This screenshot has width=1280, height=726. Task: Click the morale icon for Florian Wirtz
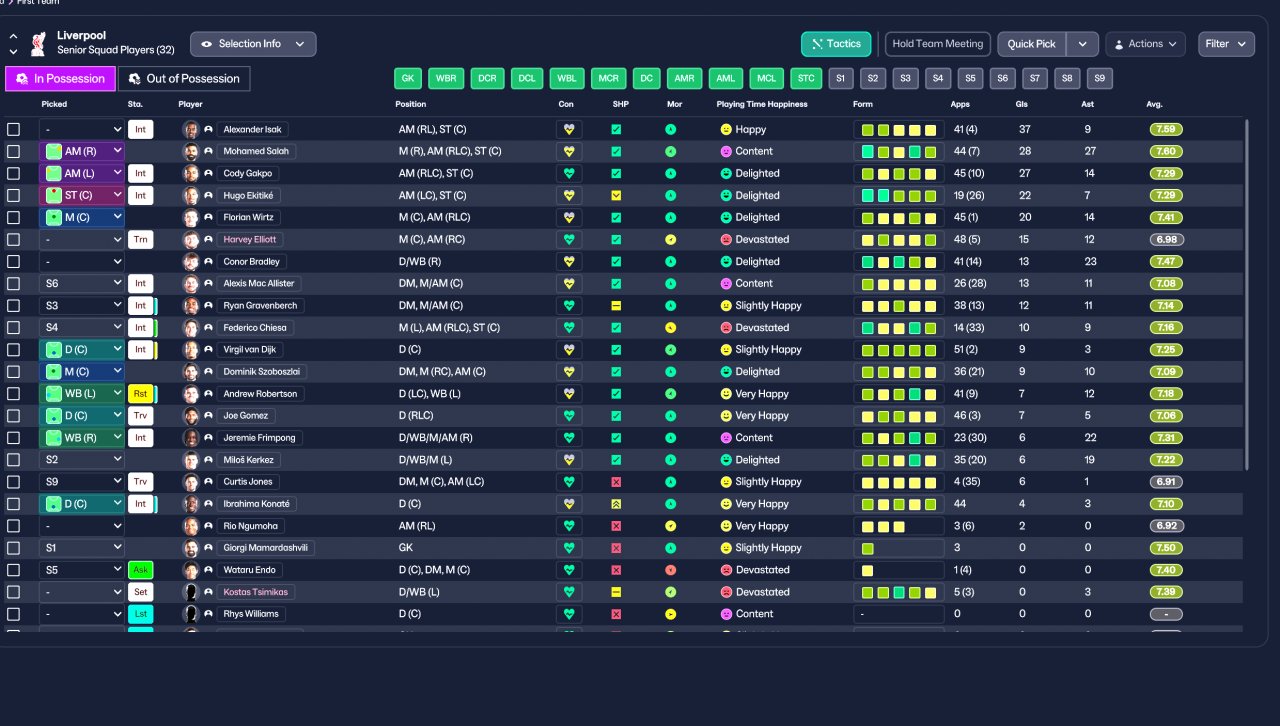(670, 217)
